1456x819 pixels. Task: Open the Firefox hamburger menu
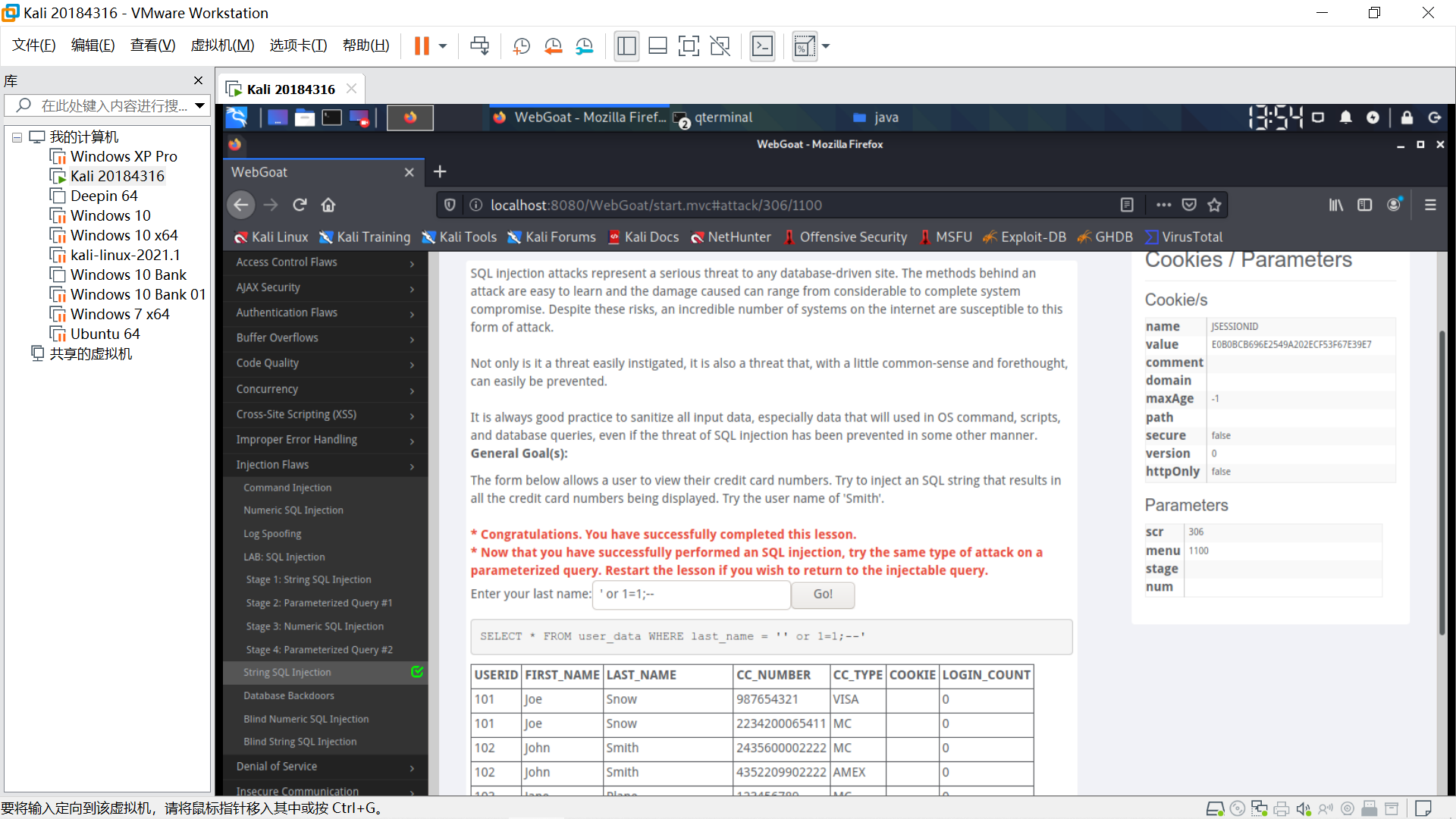coord(1430,205)
